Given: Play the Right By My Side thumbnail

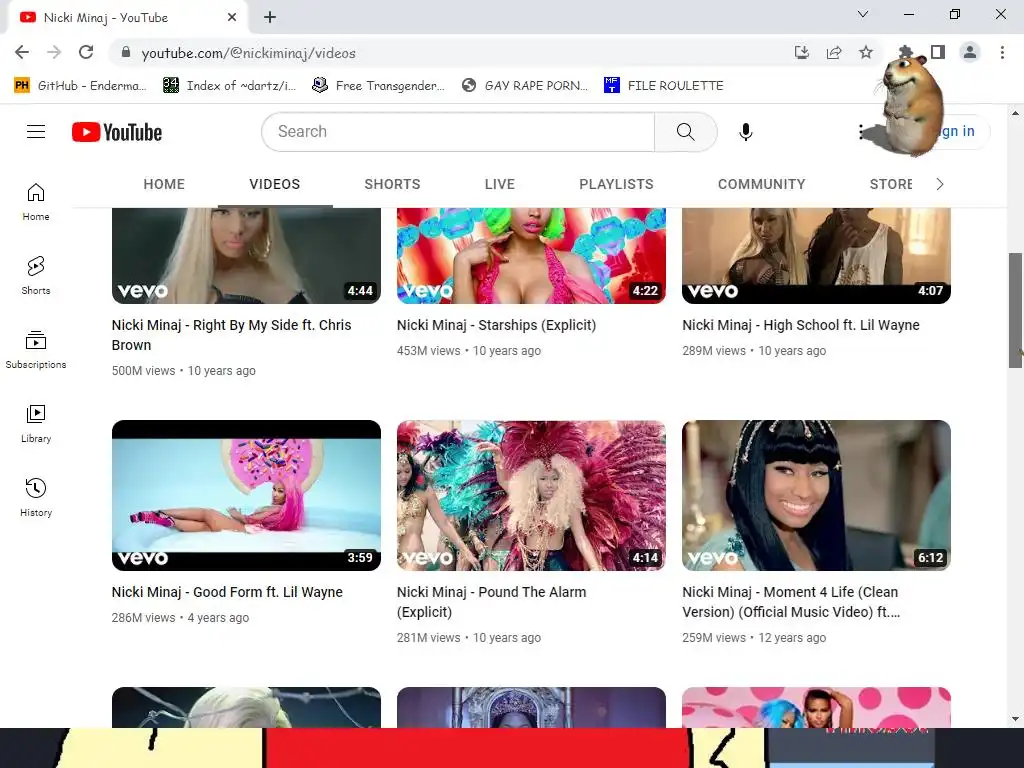Looking at the screenshot, I should point(246,256).
